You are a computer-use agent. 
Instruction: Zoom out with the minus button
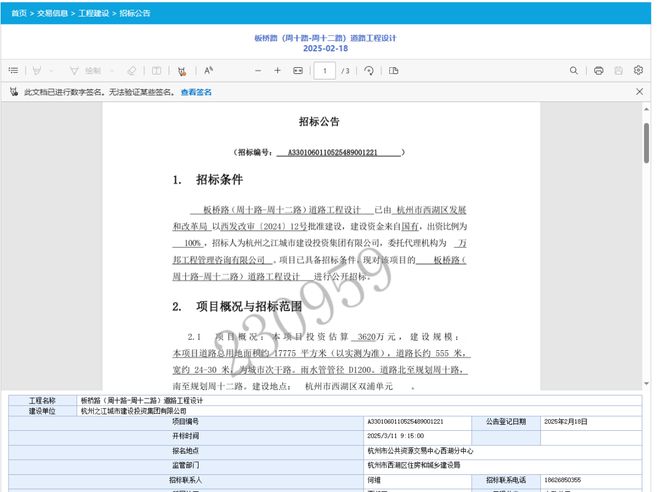pos(258,71)
